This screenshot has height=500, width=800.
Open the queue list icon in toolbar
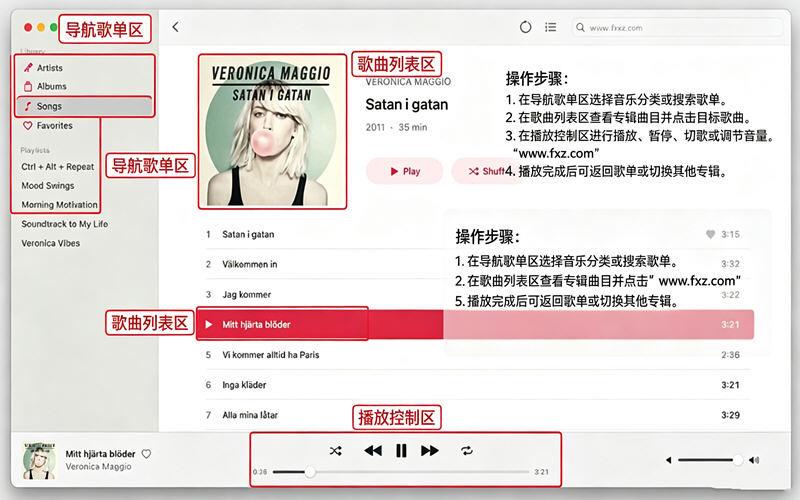(x=550, y=27)
